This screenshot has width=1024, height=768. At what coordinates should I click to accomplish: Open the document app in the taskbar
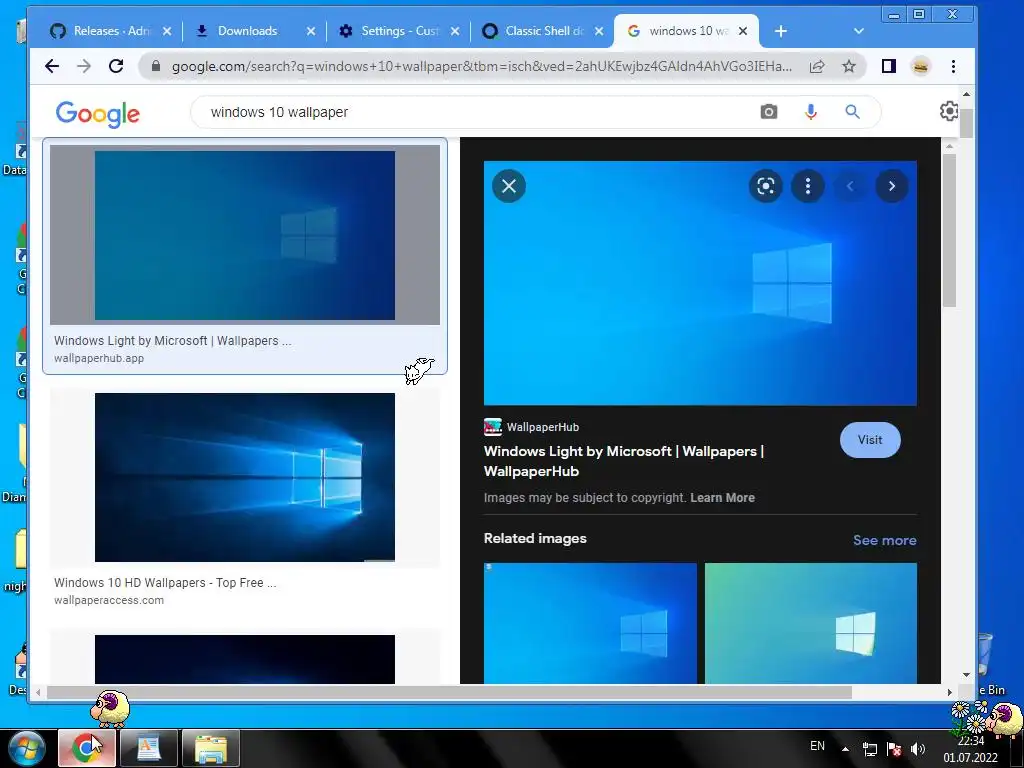pos(148,748)
